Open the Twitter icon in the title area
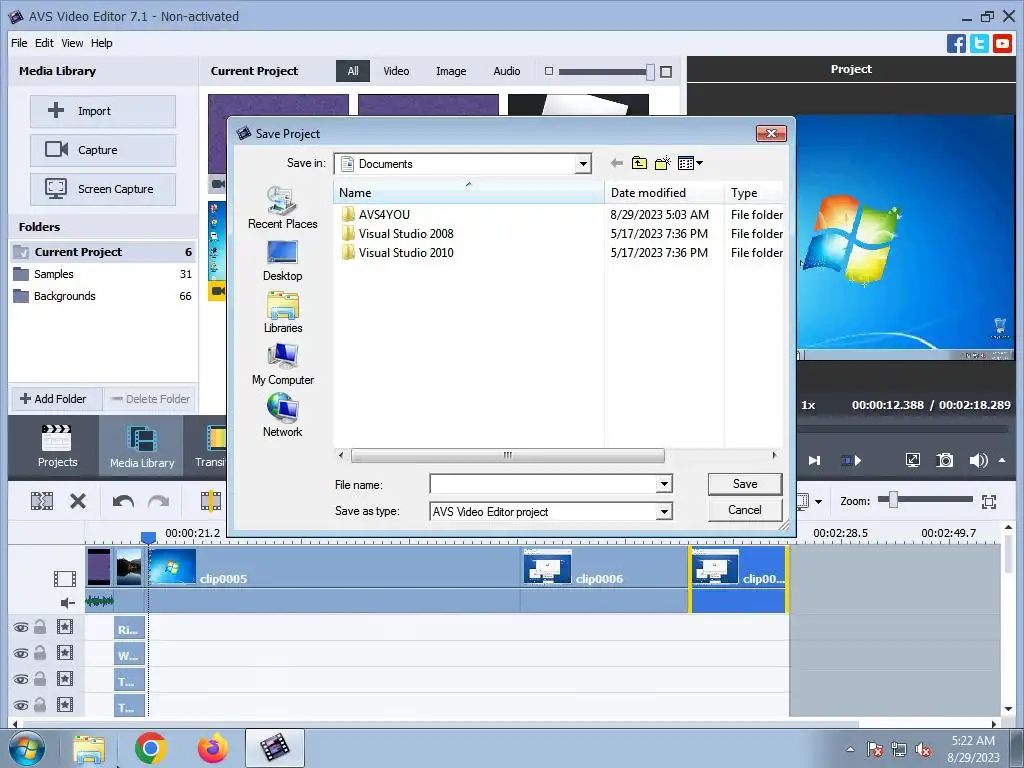Viewport: 1024px width, 768px height. (x=979, y=44)
